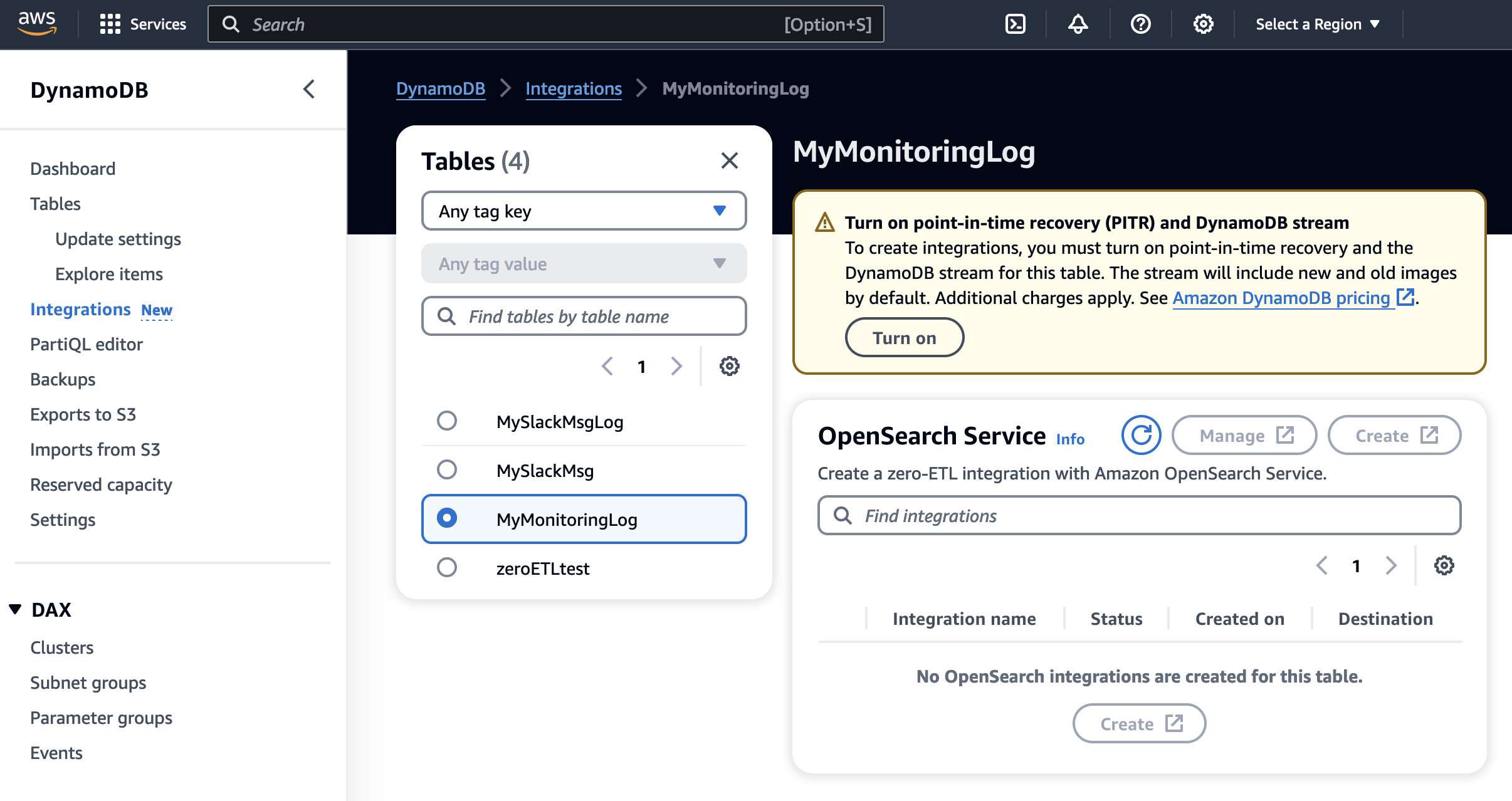The image size is (1512, 801).
Task: Open the Any tag key dropdown
Action: coord(584,211)
